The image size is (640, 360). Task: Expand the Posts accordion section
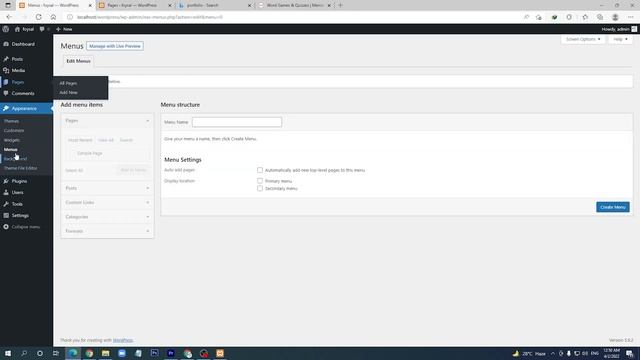tap(107, 188)
